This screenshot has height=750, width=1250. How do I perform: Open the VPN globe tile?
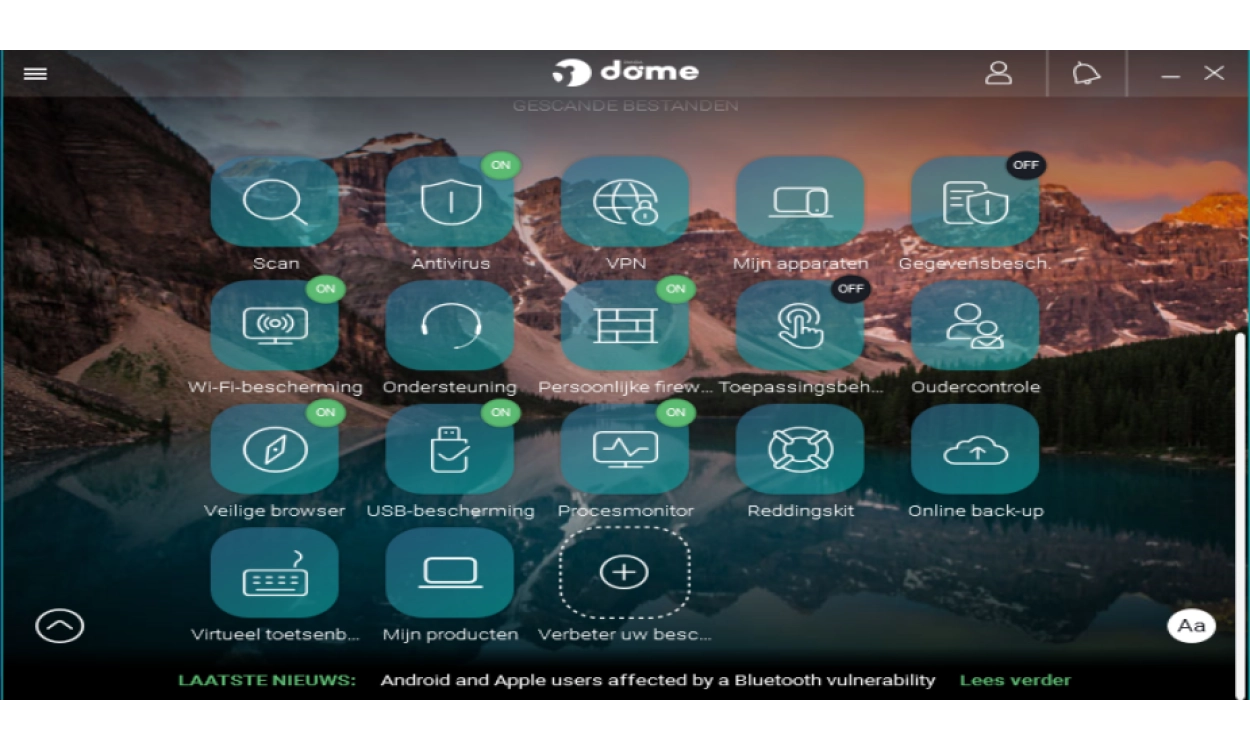coord(625,202)
